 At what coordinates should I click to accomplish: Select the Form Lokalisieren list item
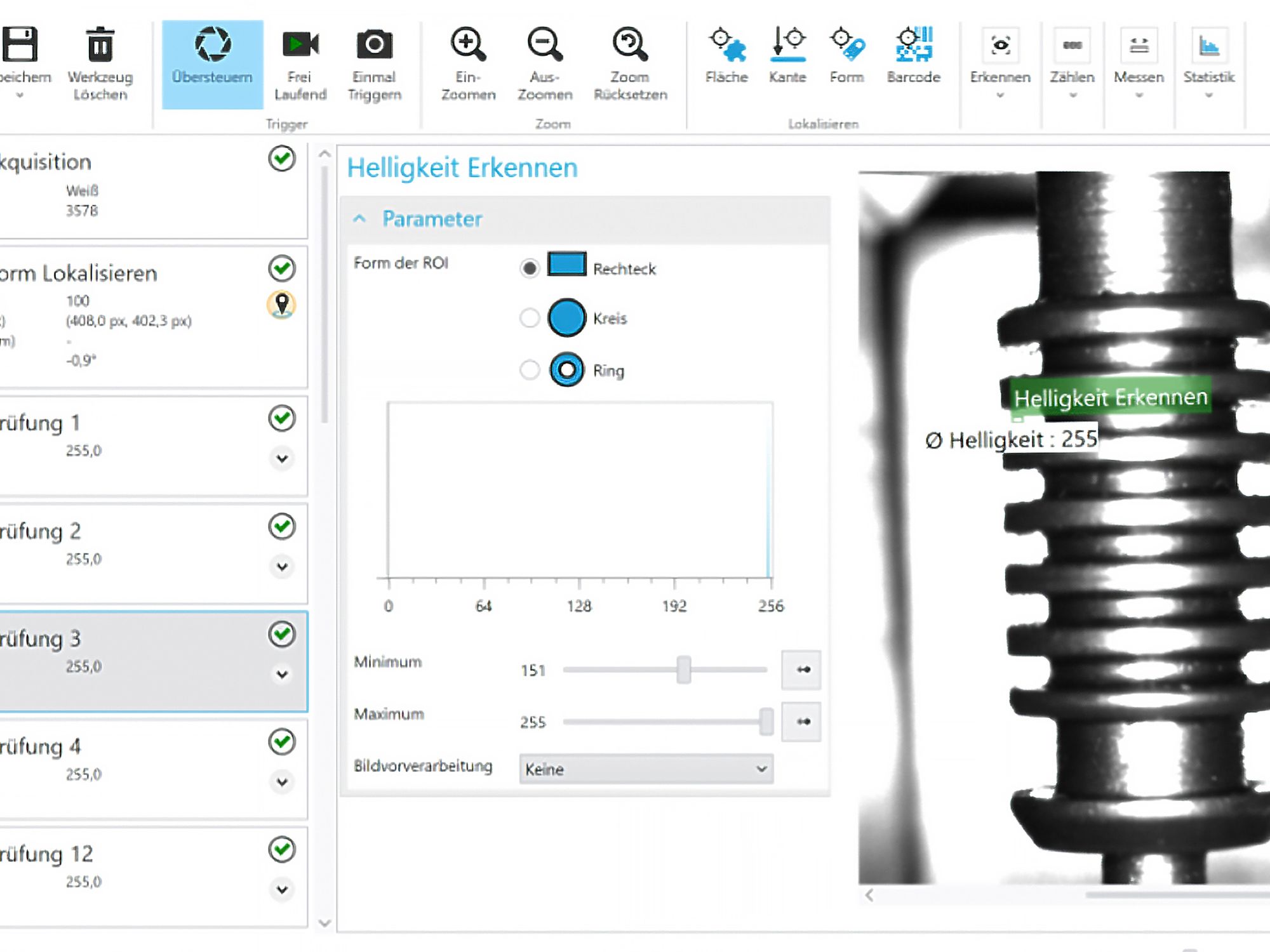154,317
